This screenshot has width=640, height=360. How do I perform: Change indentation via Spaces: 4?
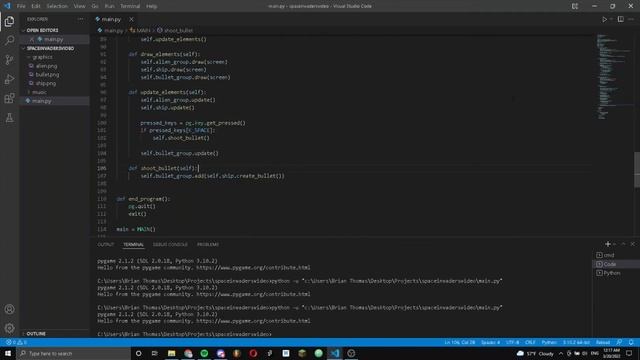(490, 342)
